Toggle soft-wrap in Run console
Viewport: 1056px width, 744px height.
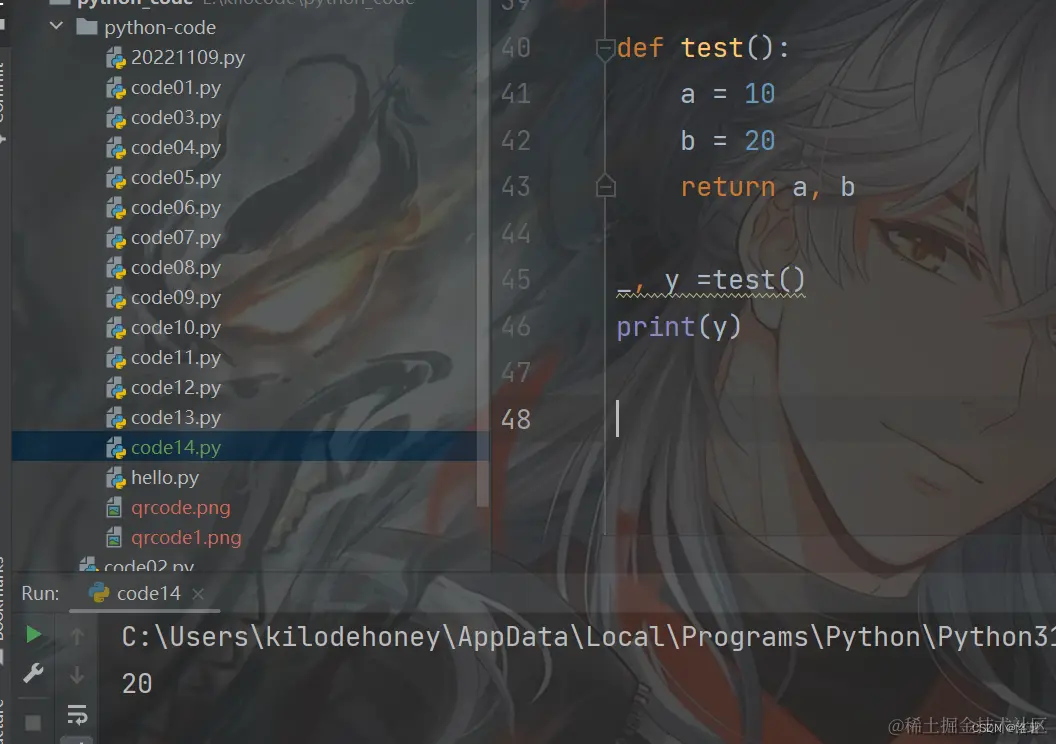(77, 715)
